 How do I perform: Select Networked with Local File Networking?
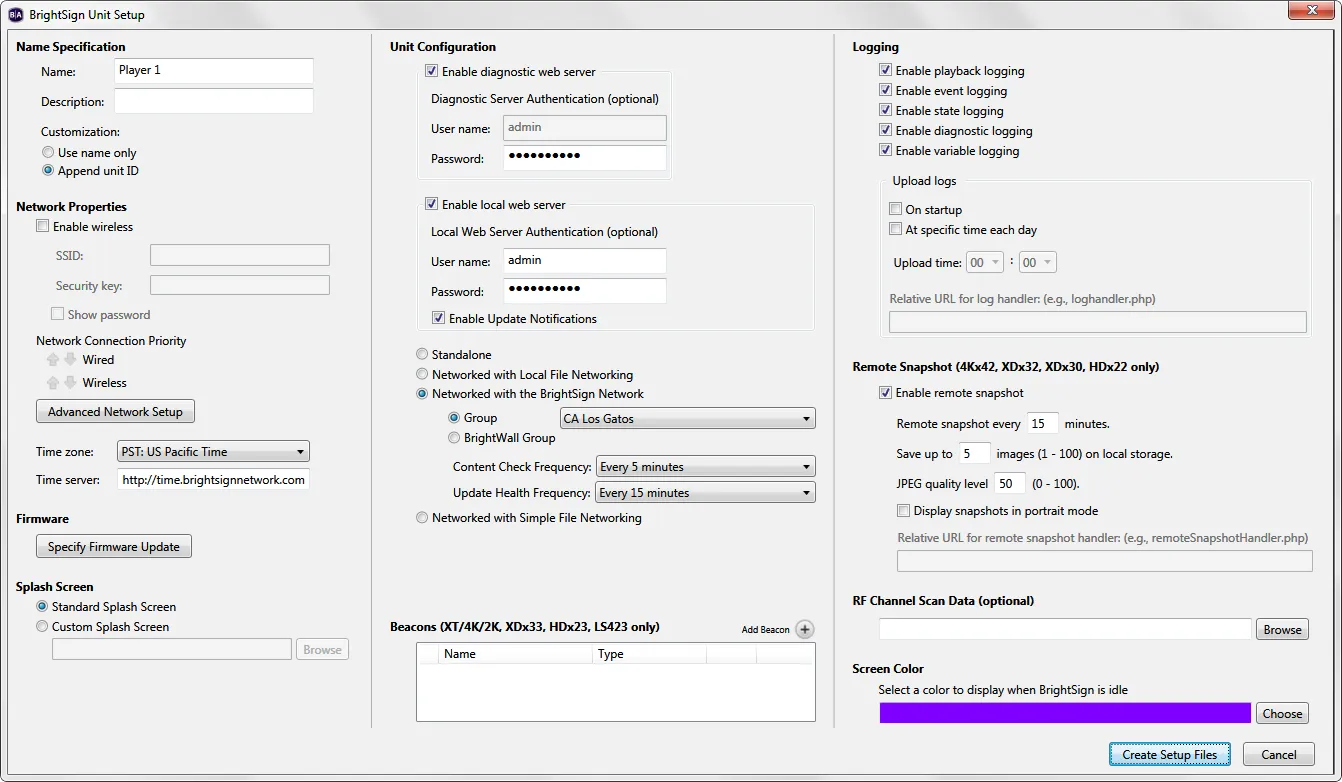[423, 375]
